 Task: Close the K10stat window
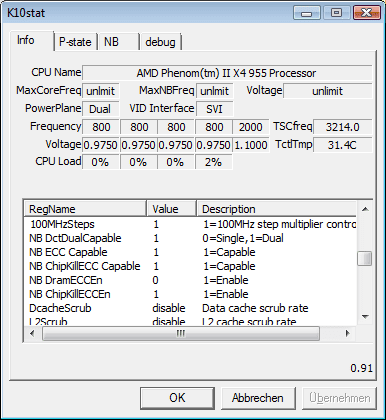(x=366, y=13)
